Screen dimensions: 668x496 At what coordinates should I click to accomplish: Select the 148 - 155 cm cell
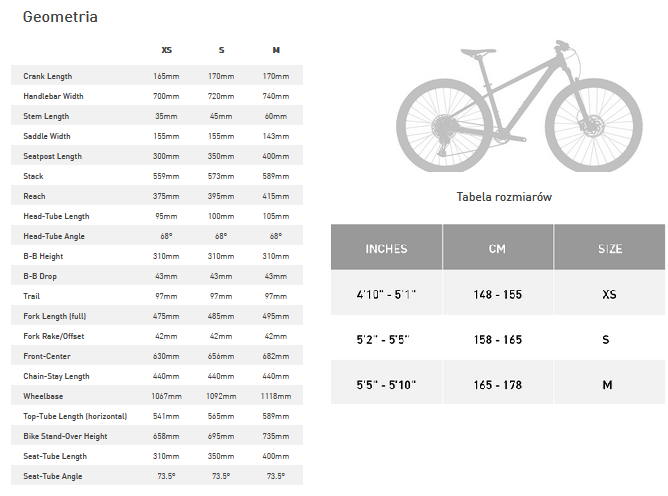[498, 294]
